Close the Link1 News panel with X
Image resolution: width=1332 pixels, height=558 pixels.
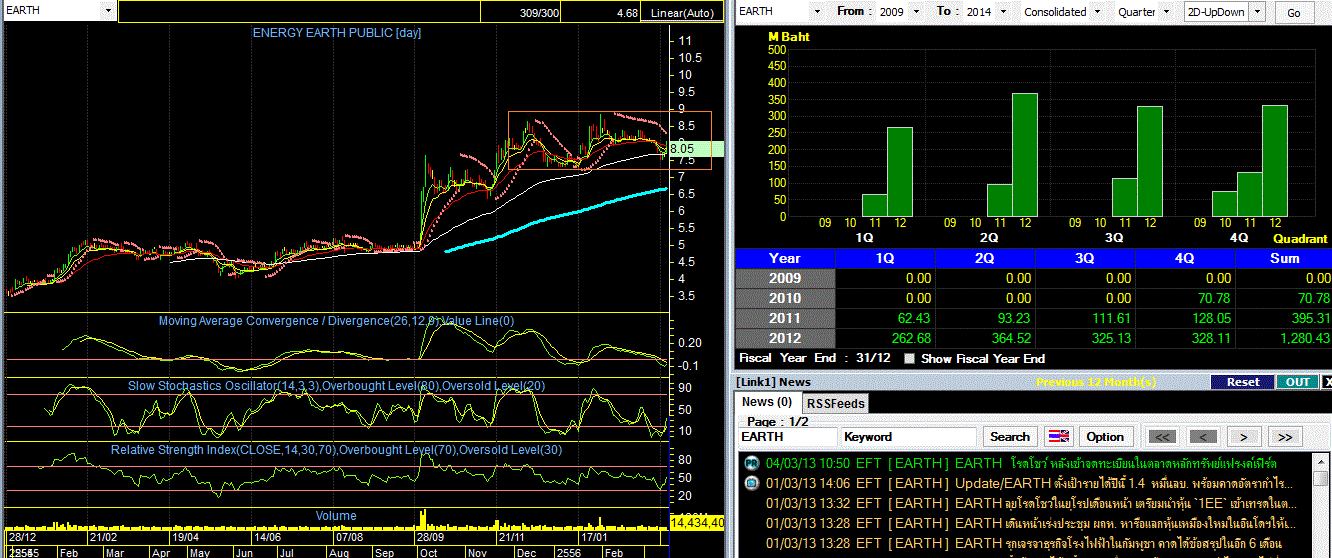pos(1326,382)
